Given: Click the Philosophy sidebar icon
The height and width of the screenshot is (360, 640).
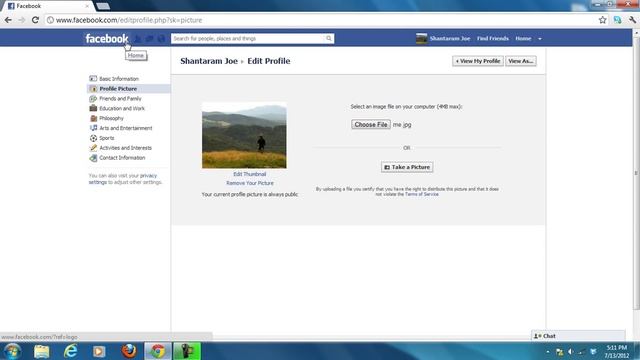Looking at the screenshot, I should pyautogui.click(x=93, y=118).
